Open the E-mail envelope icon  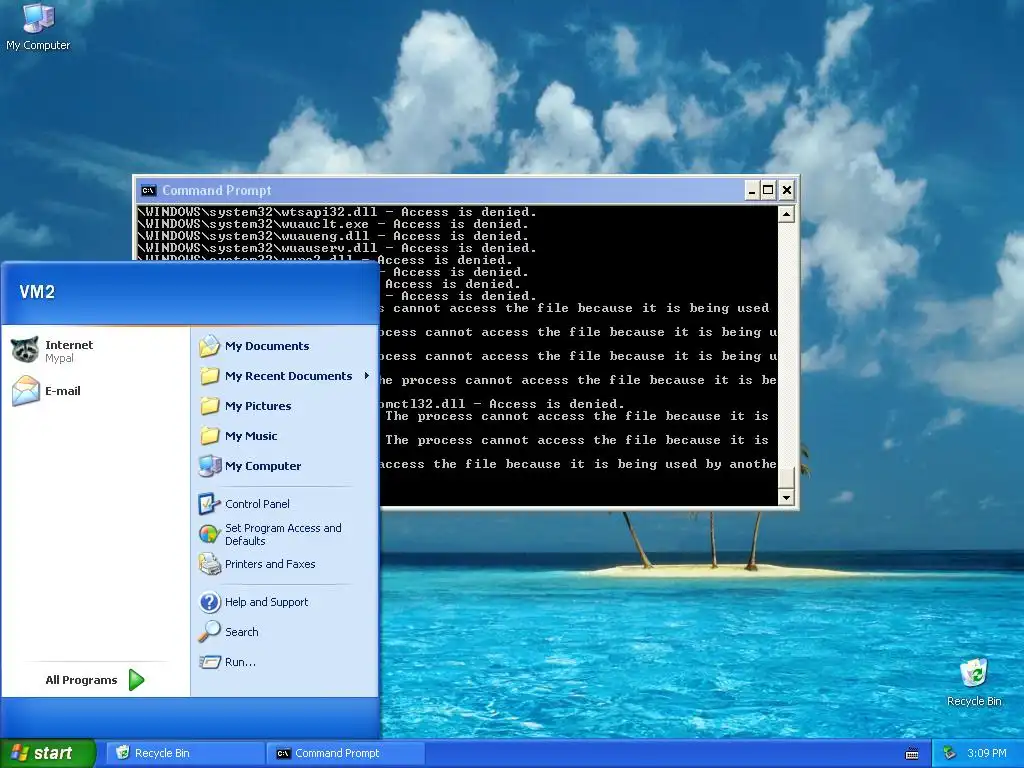tap(25, 391)
